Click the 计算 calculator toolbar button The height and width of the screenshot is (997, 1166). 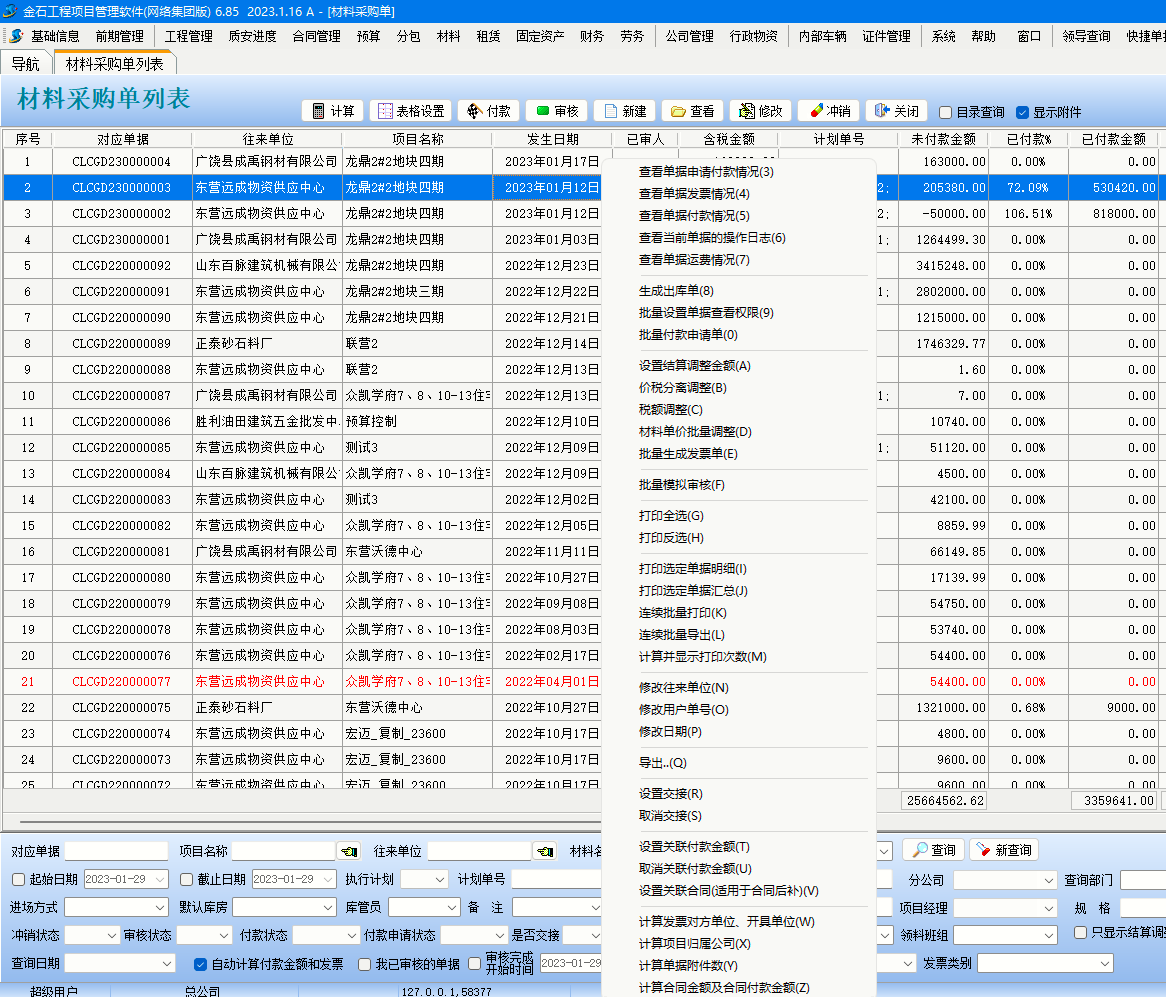[333, 111]
